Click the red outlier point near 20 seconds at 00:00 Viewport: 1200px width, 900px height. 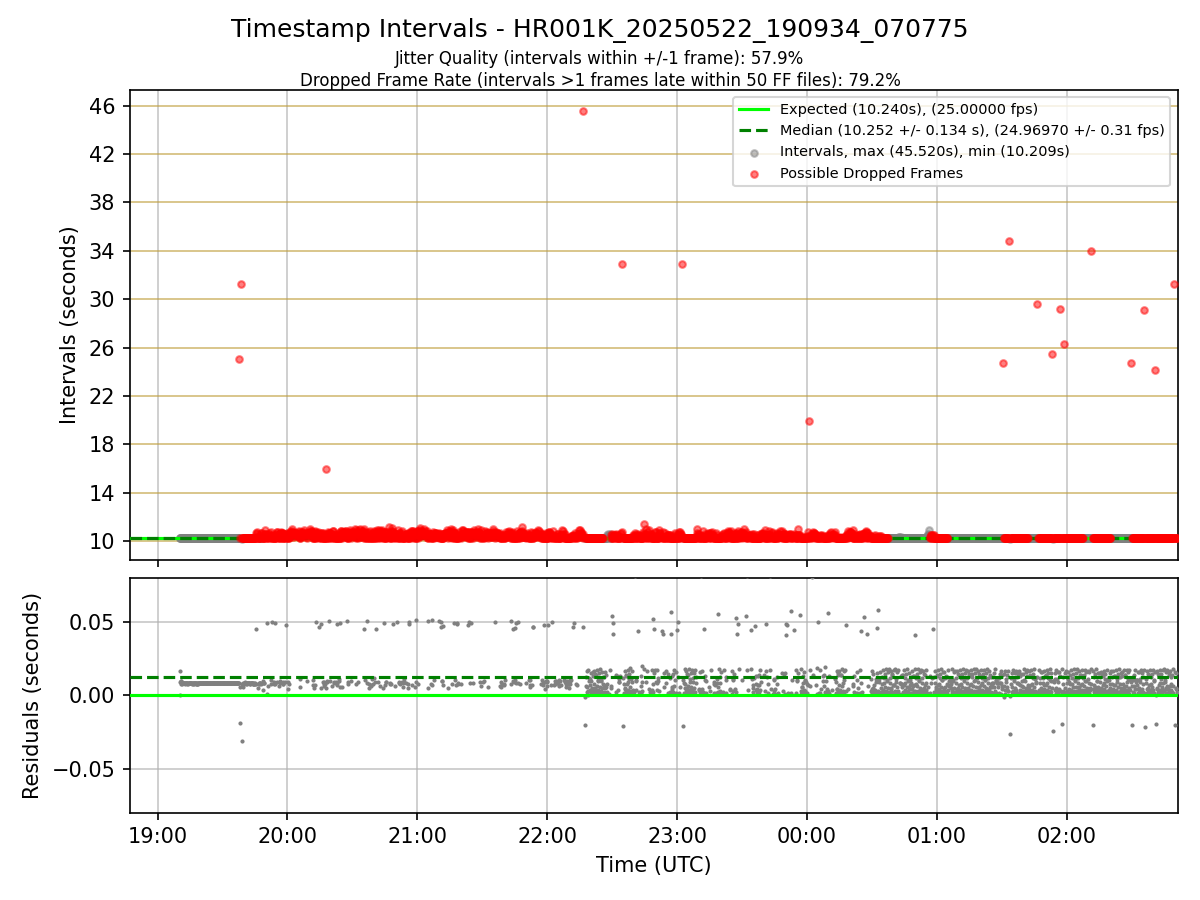click(809, 421)
